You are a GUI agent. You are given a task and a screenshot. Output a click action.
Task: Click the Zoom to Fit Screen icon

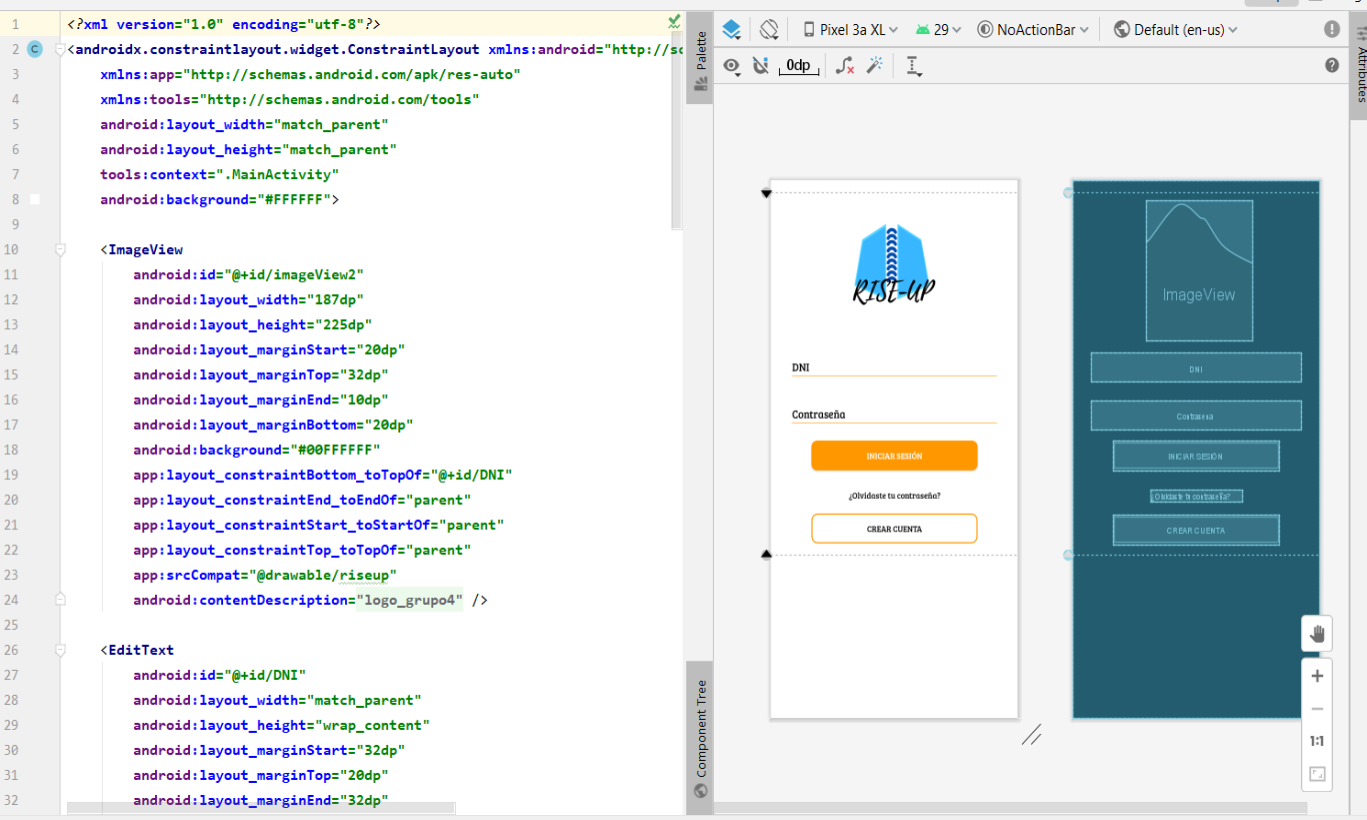tap(1317, 774)
